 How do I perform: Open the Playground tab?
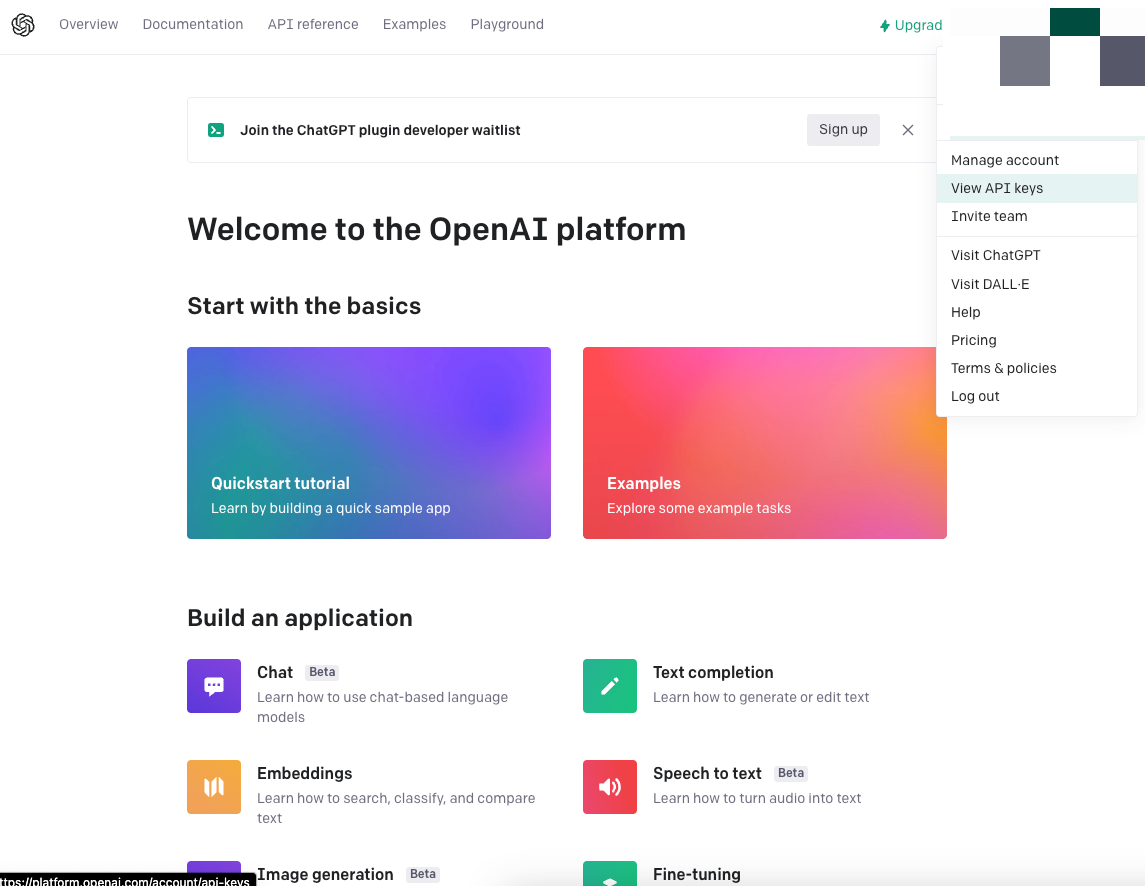click(x=507, y=24)
